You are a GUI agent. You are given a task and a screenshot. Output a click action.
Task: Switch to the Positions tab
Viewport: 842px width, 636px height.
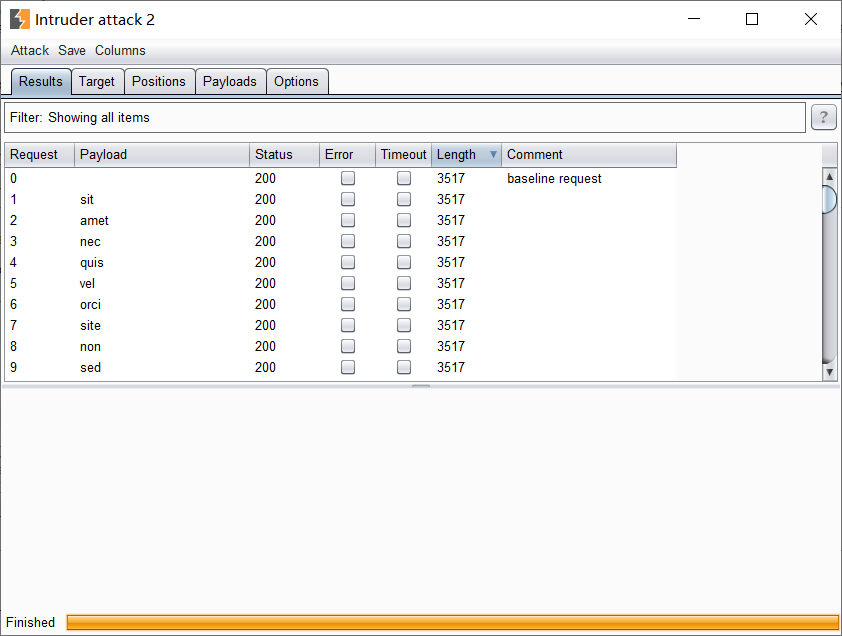159,82
